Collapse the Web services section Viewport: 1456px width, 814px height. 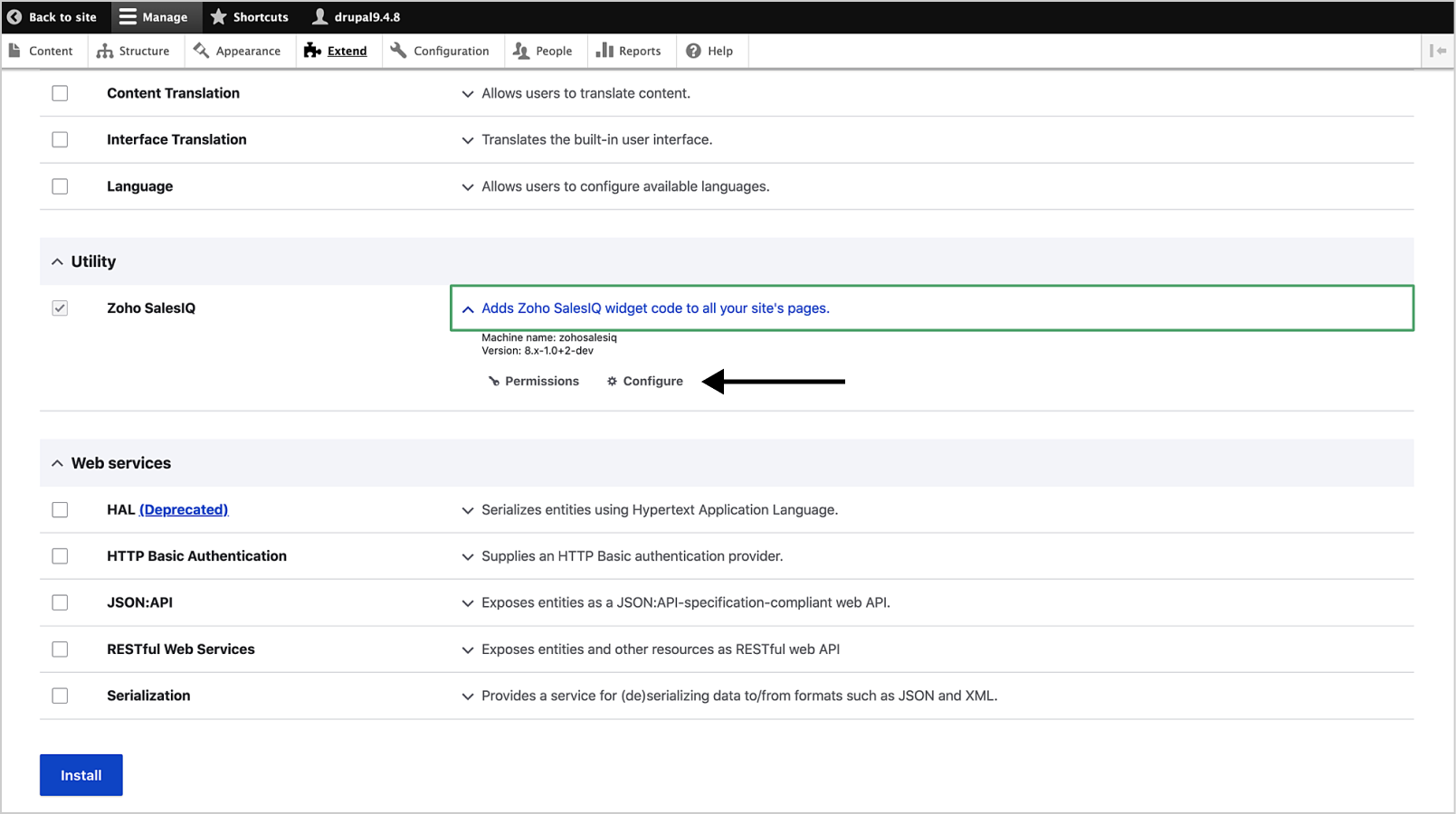[58, 463]
